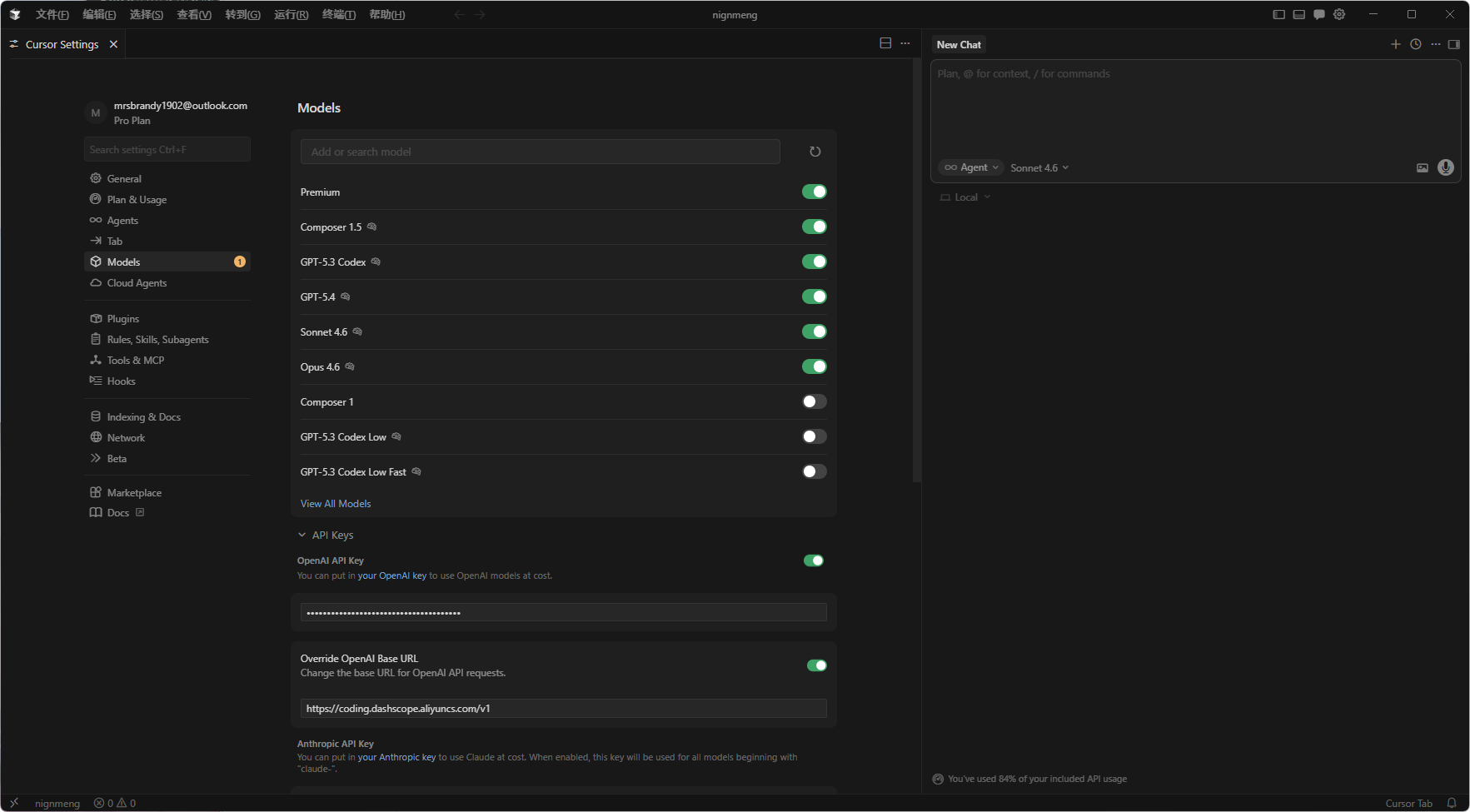Screen dimensions: 1470x812
Task: Click the microphone voice input icon
Action: coord(1446,167)
